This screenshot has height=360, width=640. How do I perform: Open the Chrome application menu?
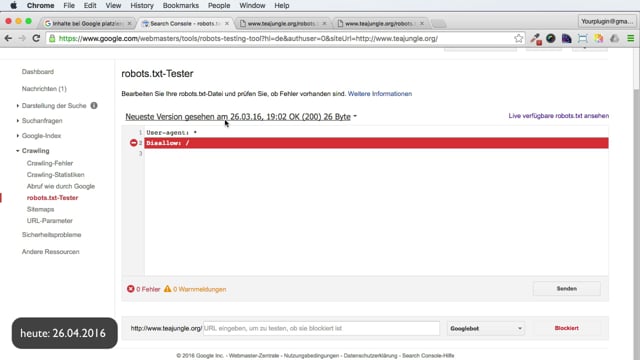40,5
